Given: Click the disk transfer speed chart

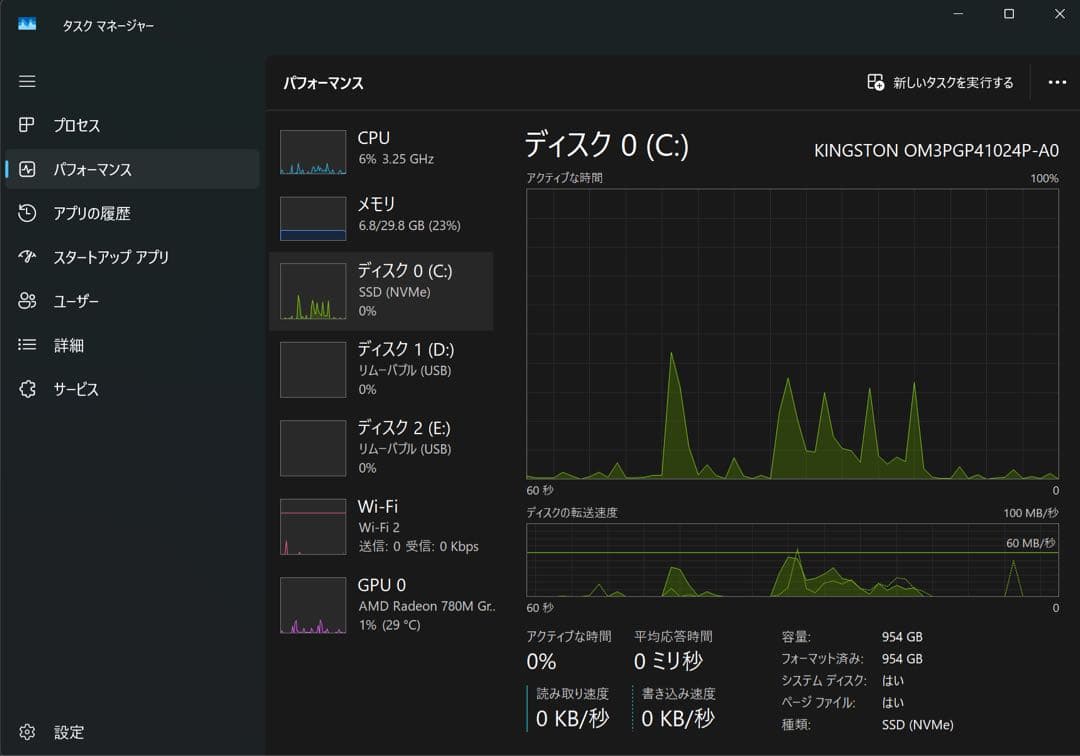Looking at the screenshot, I should 790,563.
